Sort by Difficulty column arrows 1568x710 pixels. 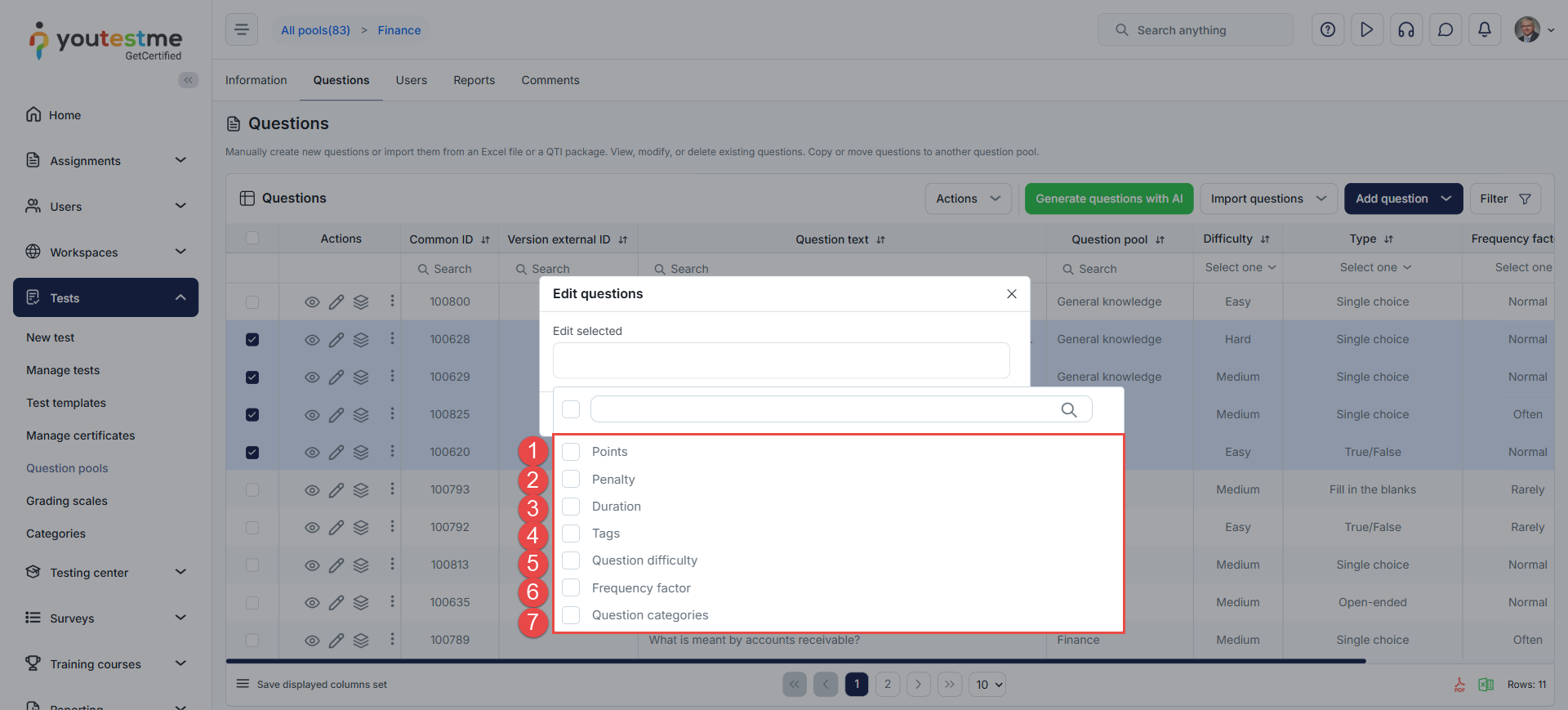(x=1265, y=239)
